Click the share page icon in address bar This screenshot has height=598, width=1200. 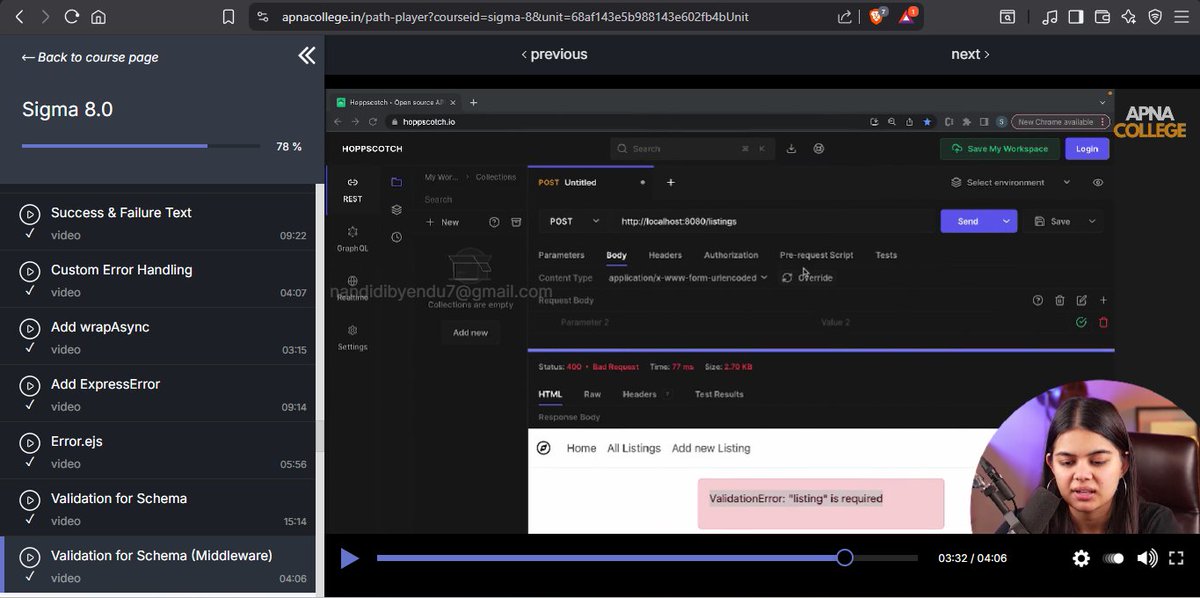pyautogui.click(x=845, y=17)
